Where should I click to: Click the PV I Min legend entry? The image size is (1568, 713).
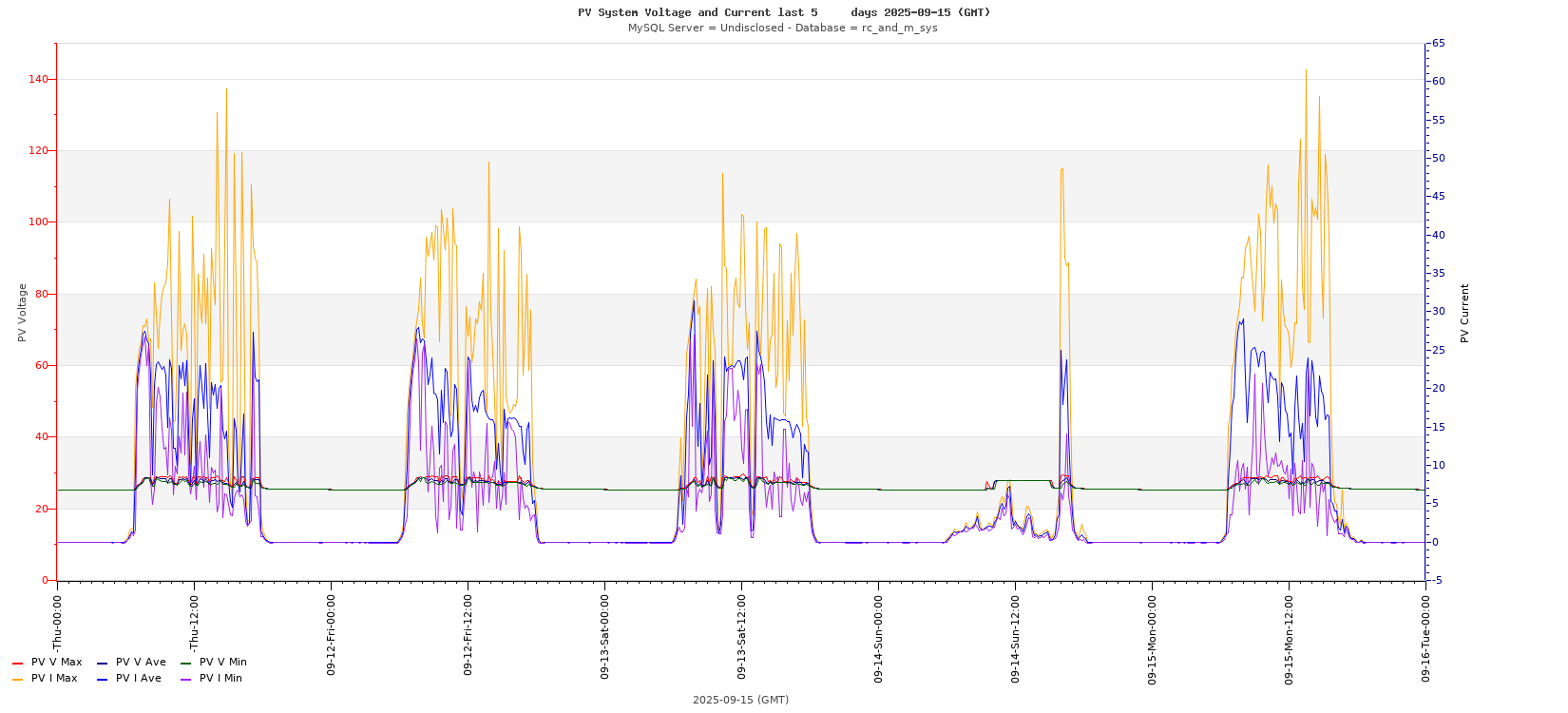(212, 679)
